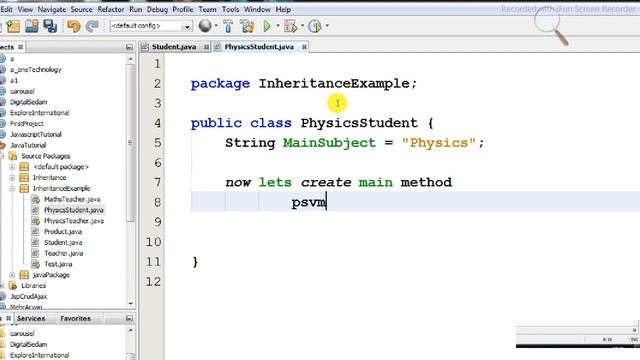
Task: Select JspCrudAjax project
Action: coord(28,296)
